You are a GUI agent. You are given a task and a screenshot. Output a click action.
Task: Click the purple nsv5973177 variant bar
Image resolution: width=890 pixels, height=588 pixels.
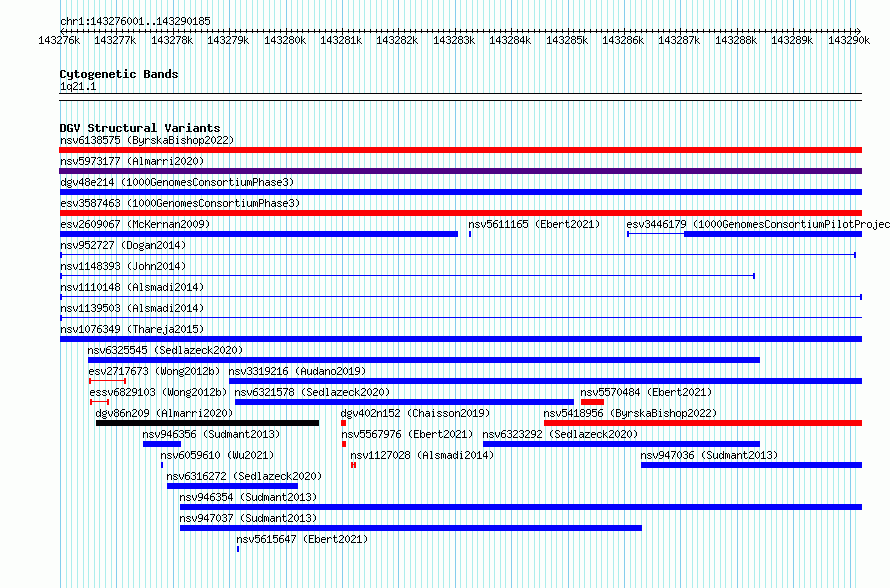click(x=460, y=171)
